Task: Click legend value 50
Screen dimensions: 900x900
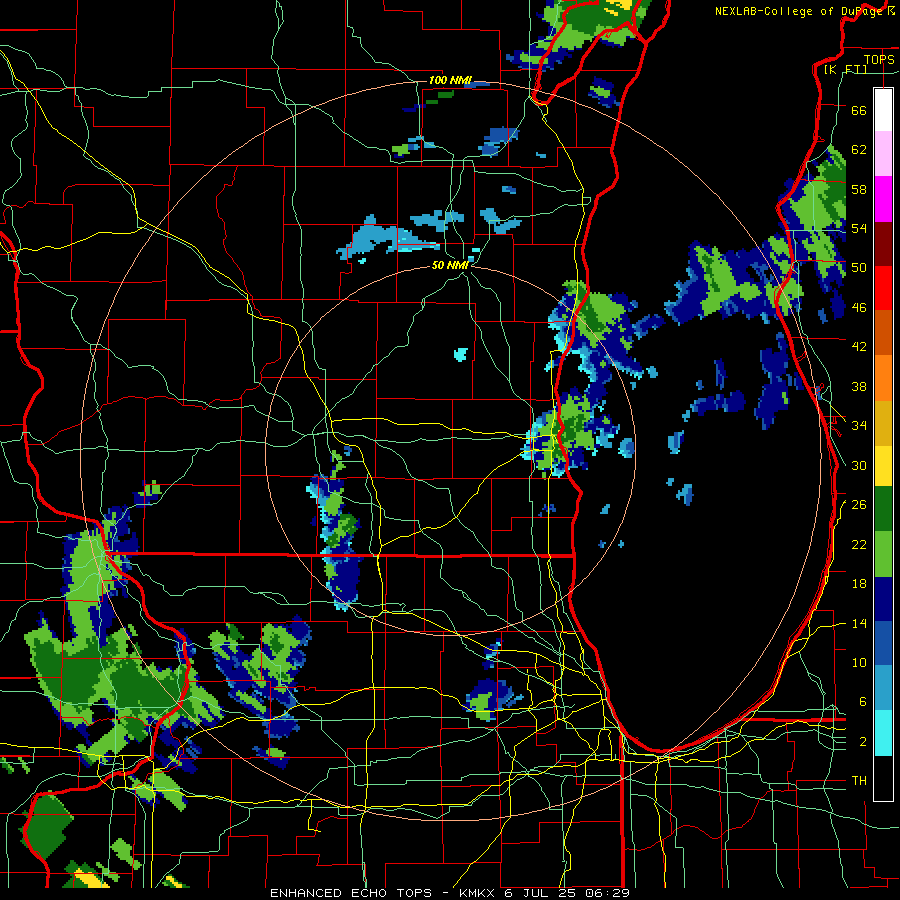Action: click(859, 268)
